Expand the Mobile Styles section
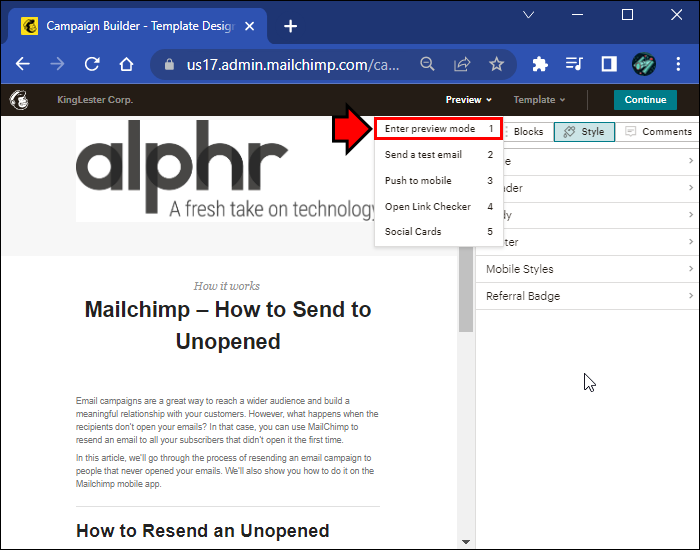700x550 pixels. coord(587,269)
